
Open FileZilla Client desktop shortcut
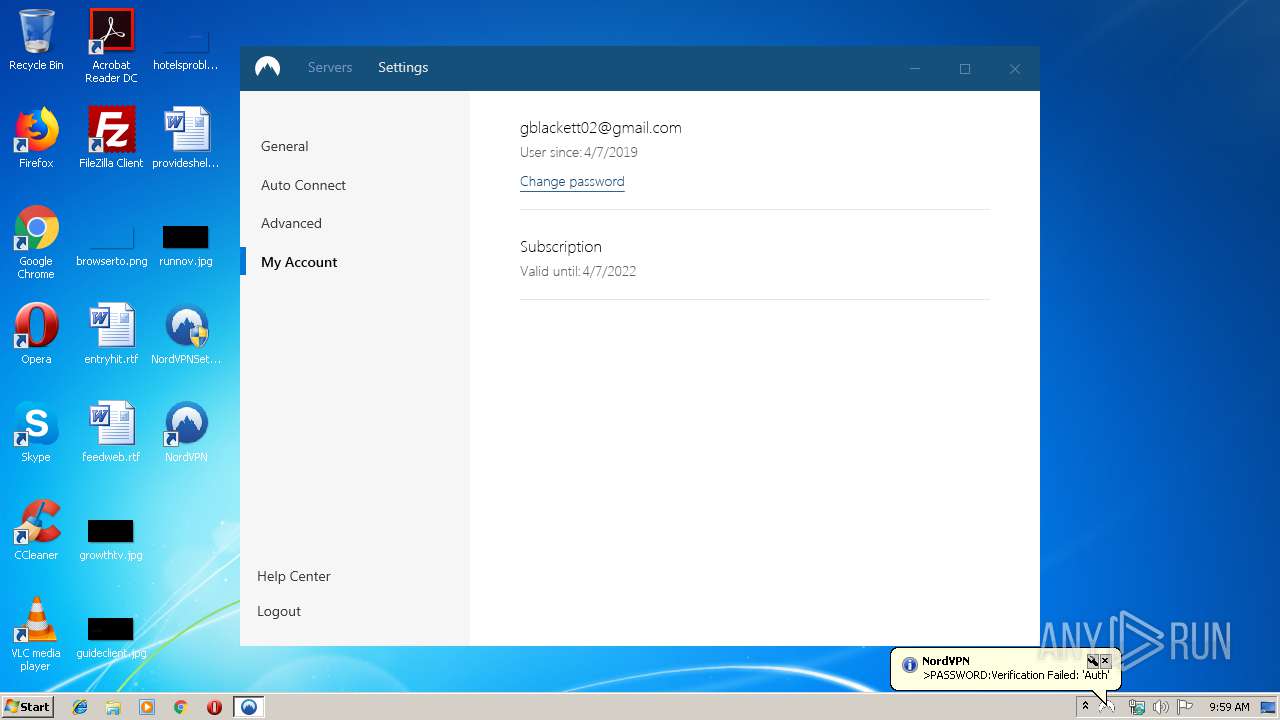[x=111, y=138]
